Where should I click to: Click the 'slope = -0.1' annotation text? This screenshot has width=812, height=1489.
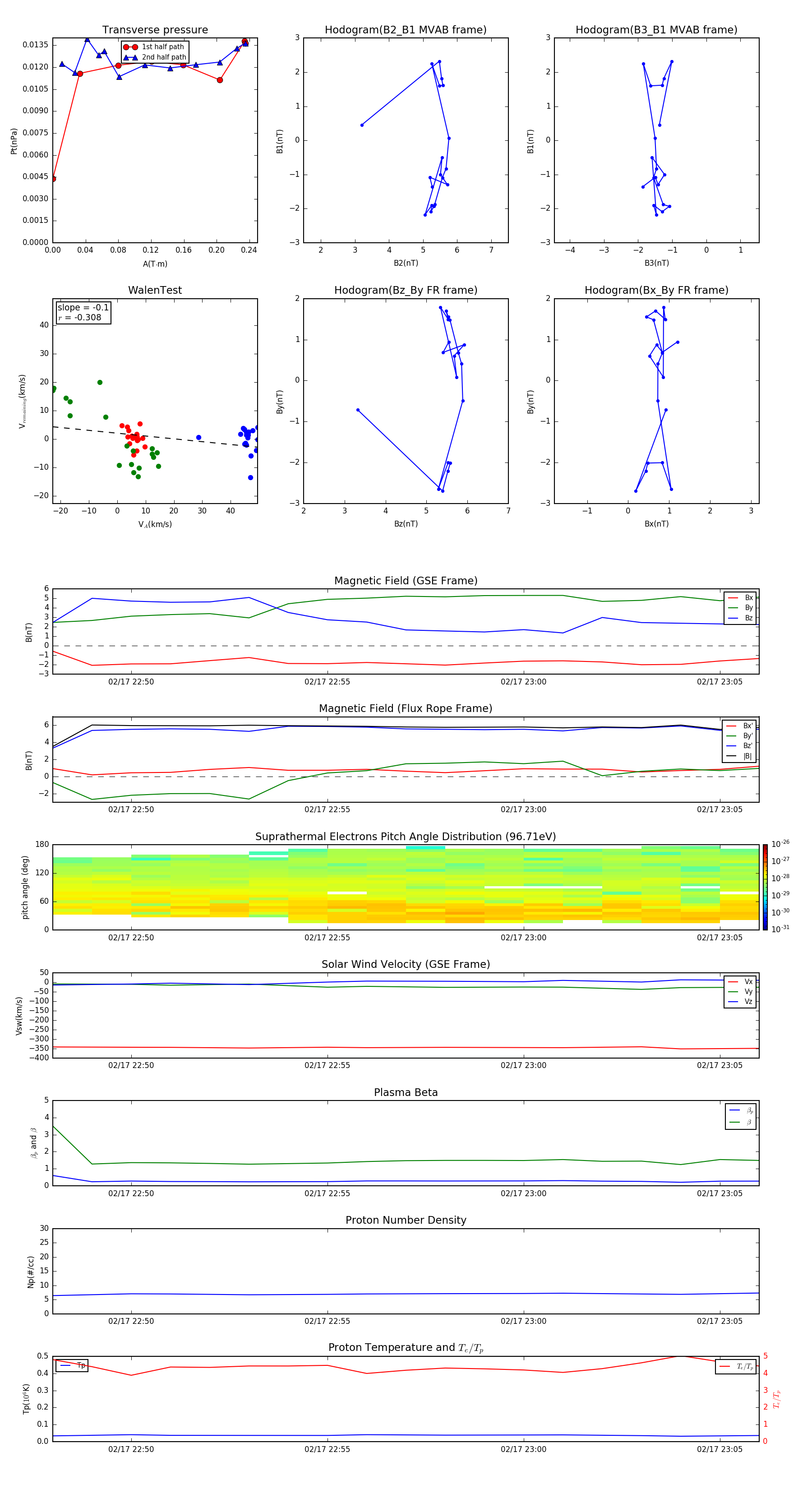point(83,308)
